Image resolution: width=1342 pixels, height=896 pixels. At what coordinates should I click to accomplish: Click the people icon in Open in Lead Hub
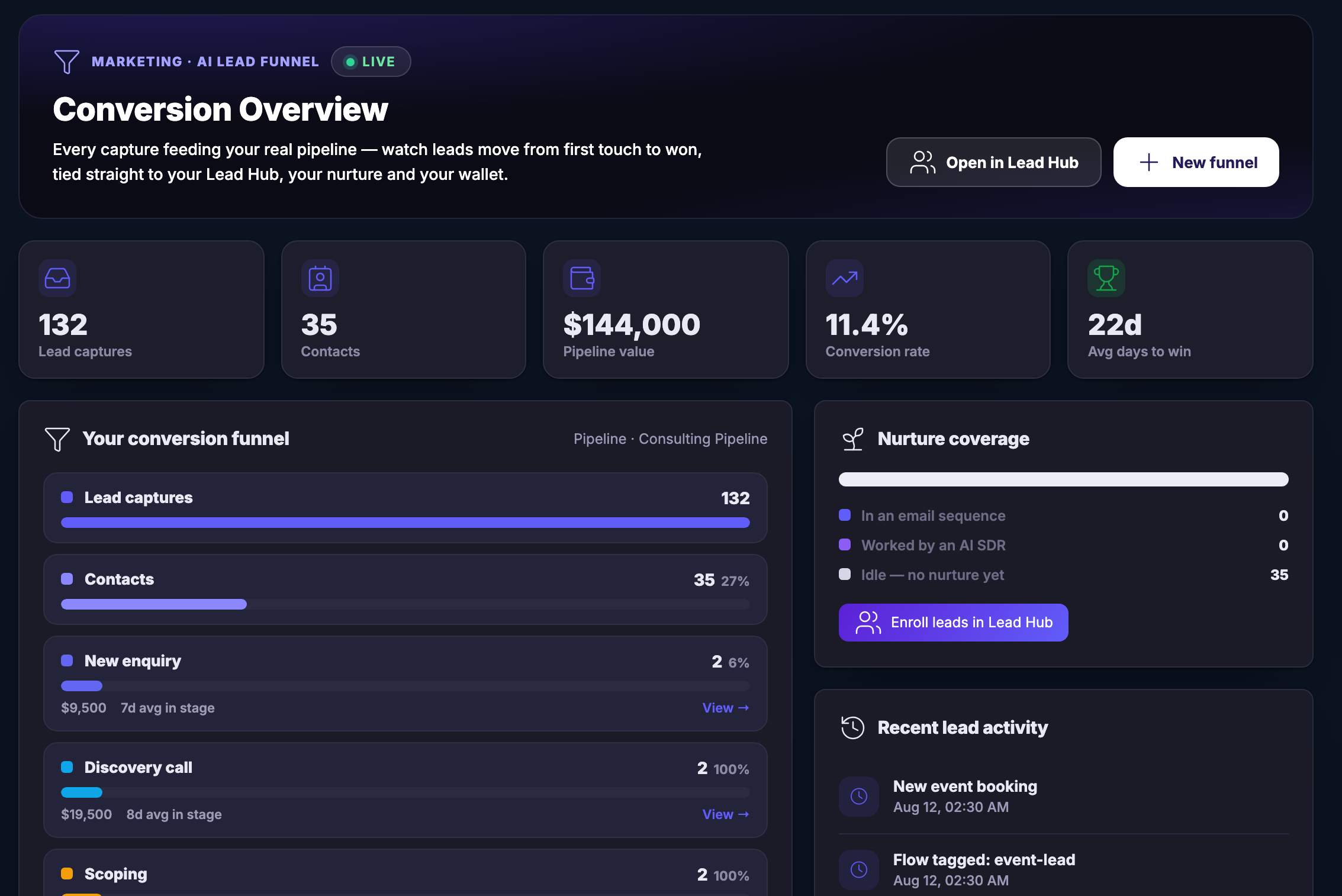[922, 162]
